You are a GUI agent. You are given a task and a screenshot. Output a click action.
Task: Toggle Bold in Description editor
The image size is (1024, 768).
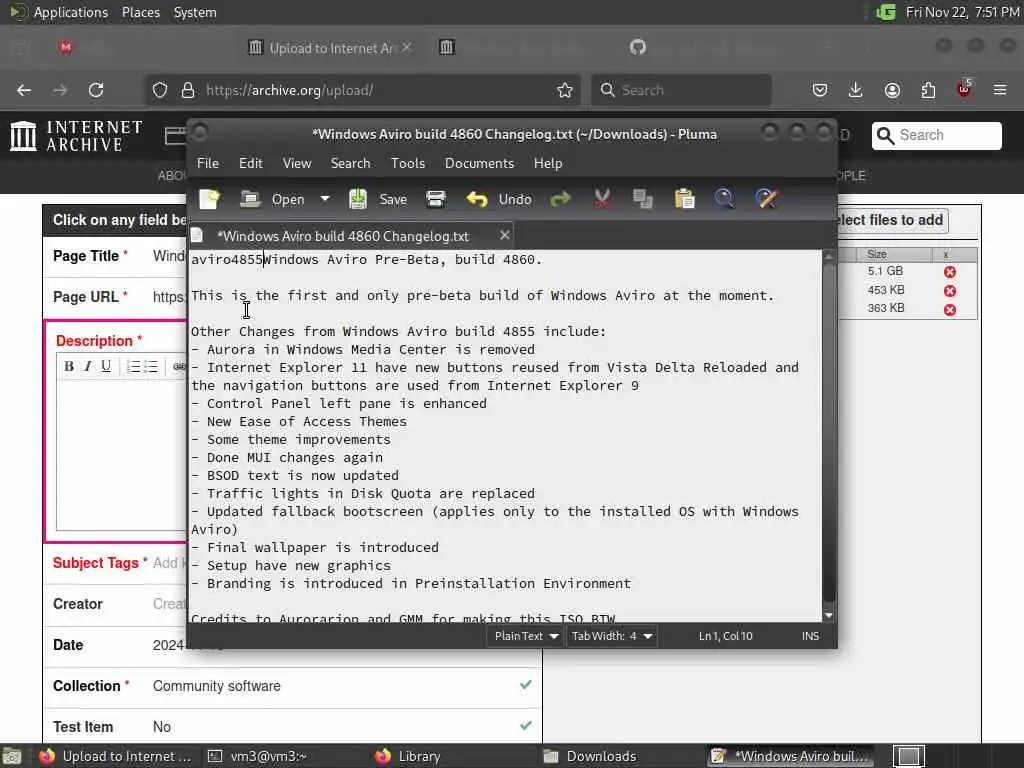69,366
